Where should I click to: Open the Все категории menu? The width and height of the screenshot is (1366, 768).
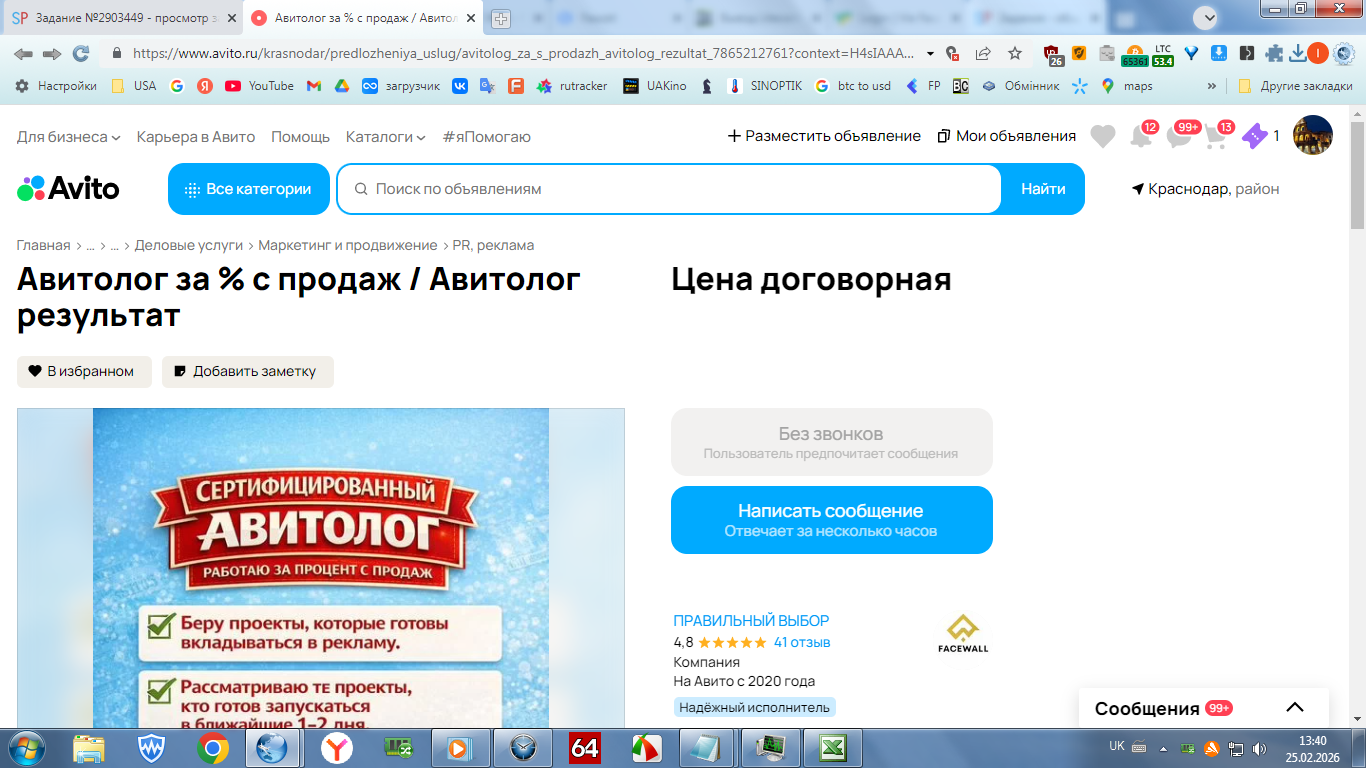tap(249, 189)
